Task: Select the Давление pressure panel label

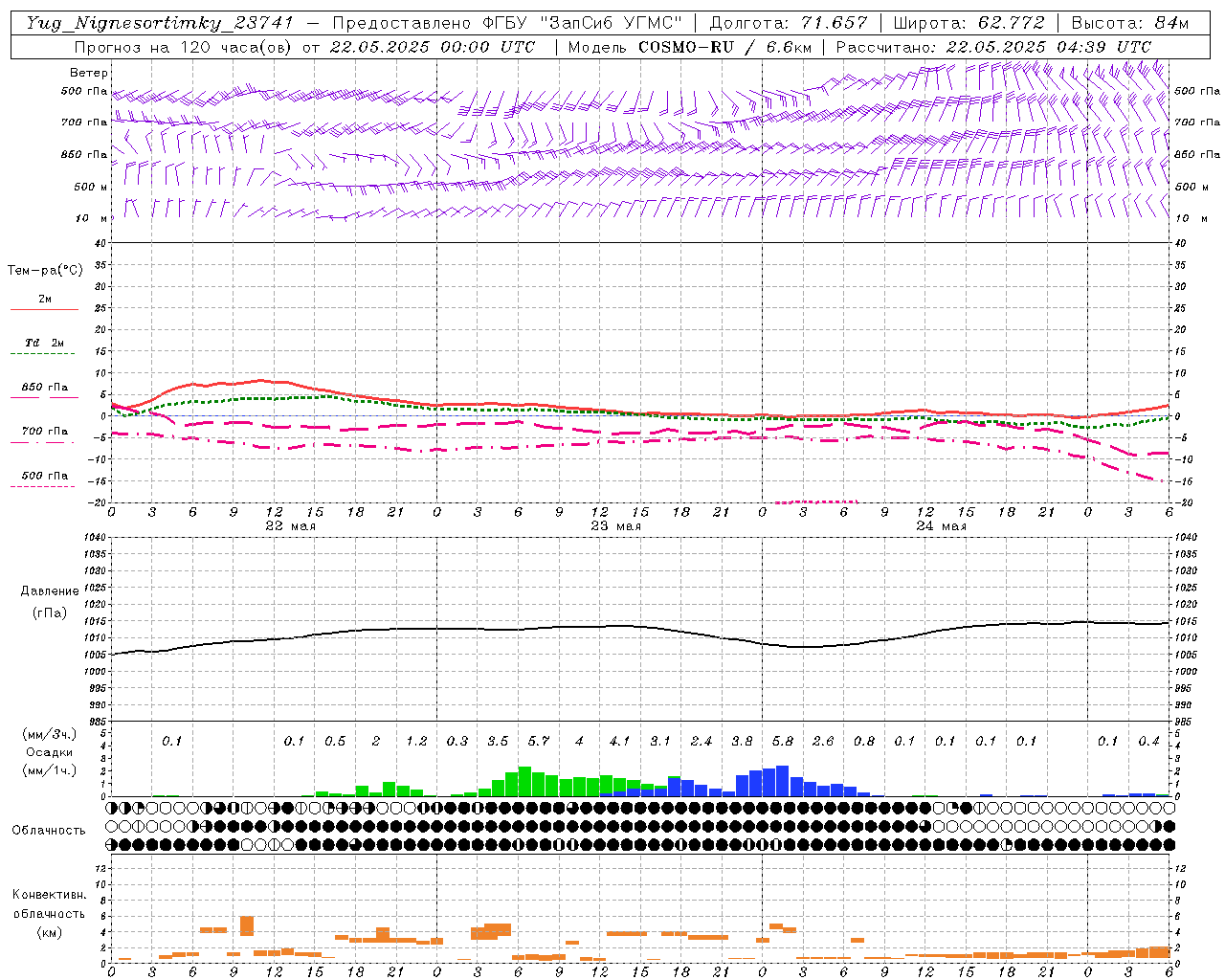Action: pyautogui.click(x=50, y=591)
